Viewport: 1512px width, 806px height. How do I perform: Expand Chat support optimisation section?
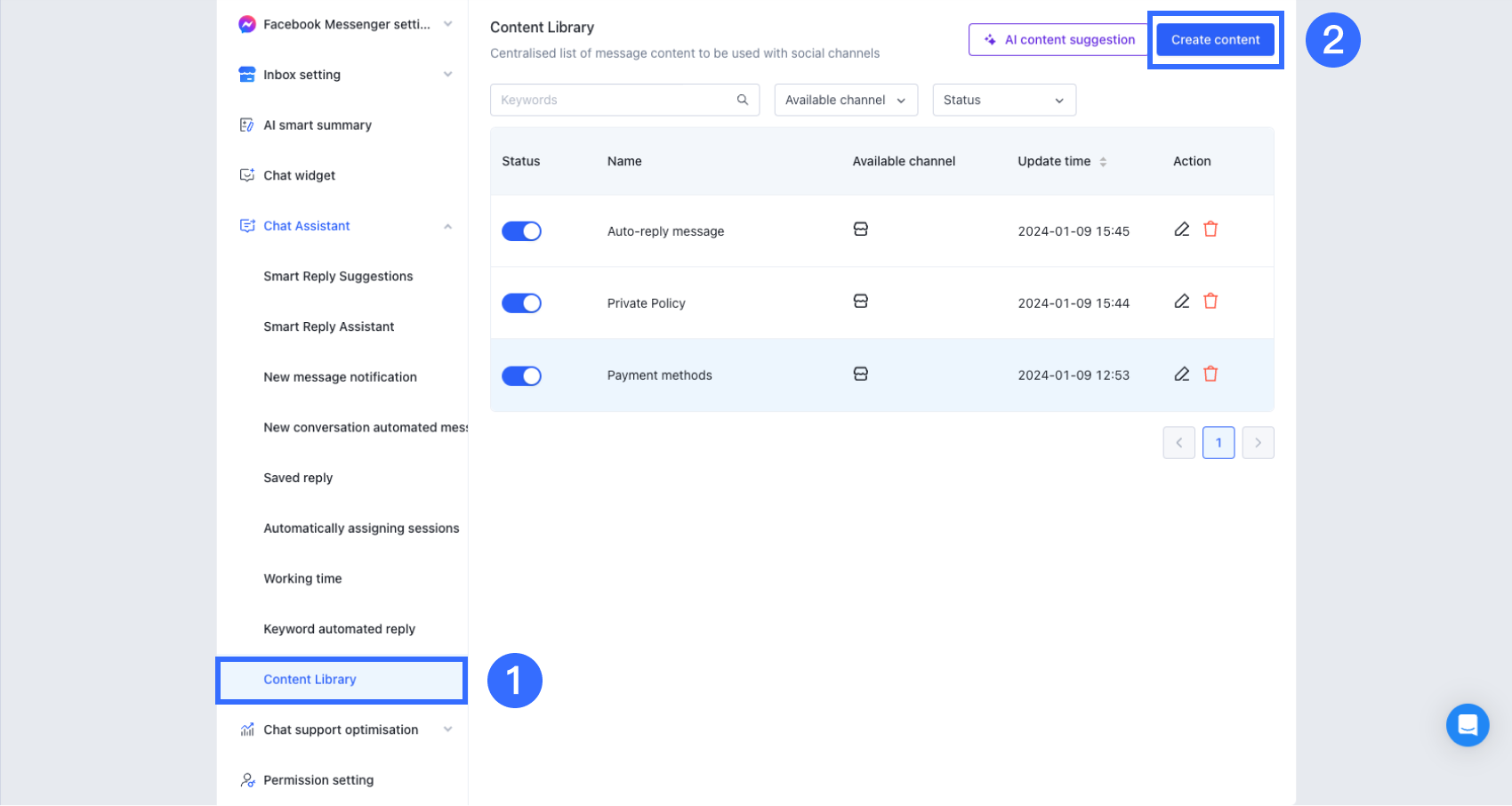pyautogui.click(x=448, y=729)
